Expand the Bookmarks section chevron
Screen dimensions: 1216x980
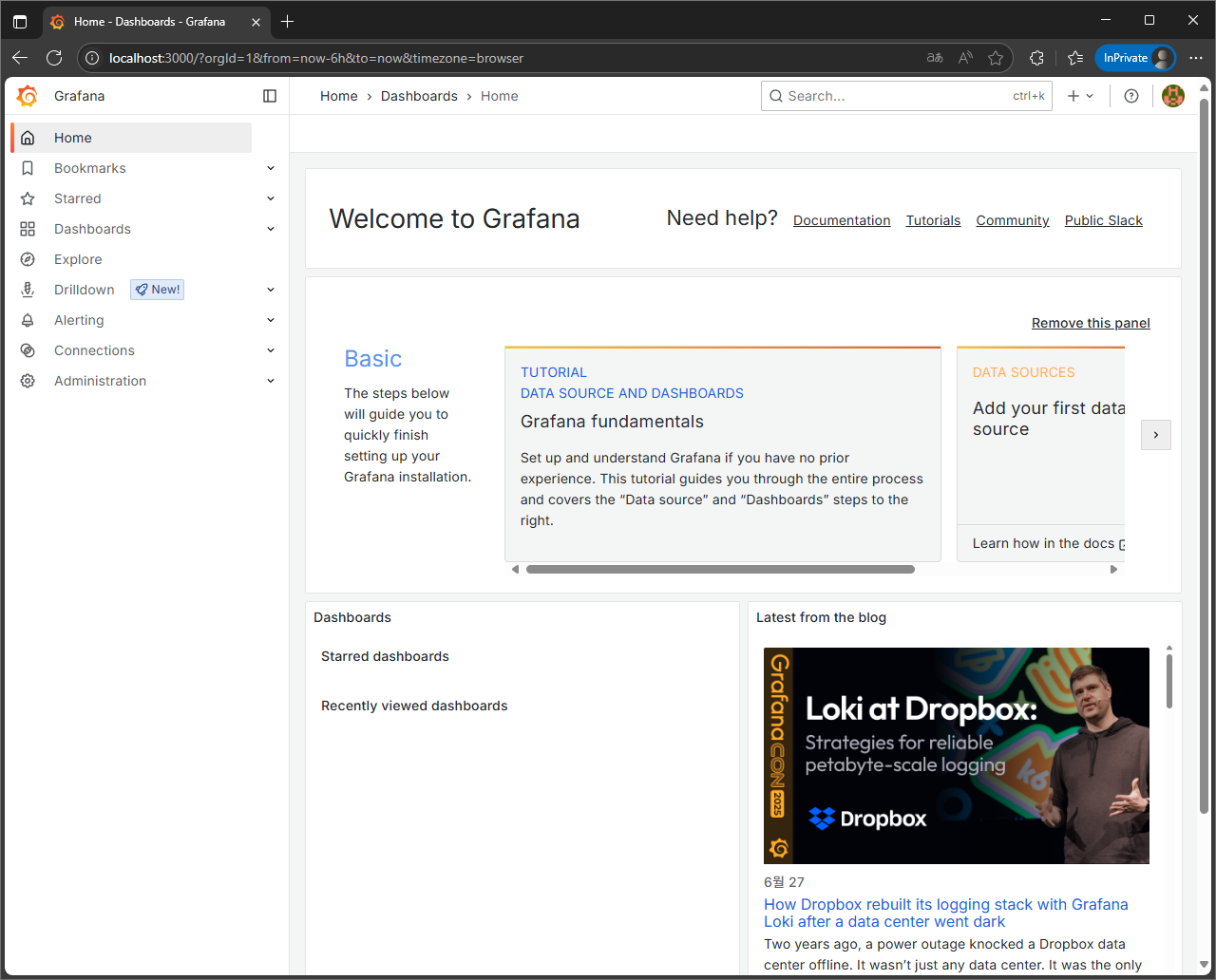(271, 168)
